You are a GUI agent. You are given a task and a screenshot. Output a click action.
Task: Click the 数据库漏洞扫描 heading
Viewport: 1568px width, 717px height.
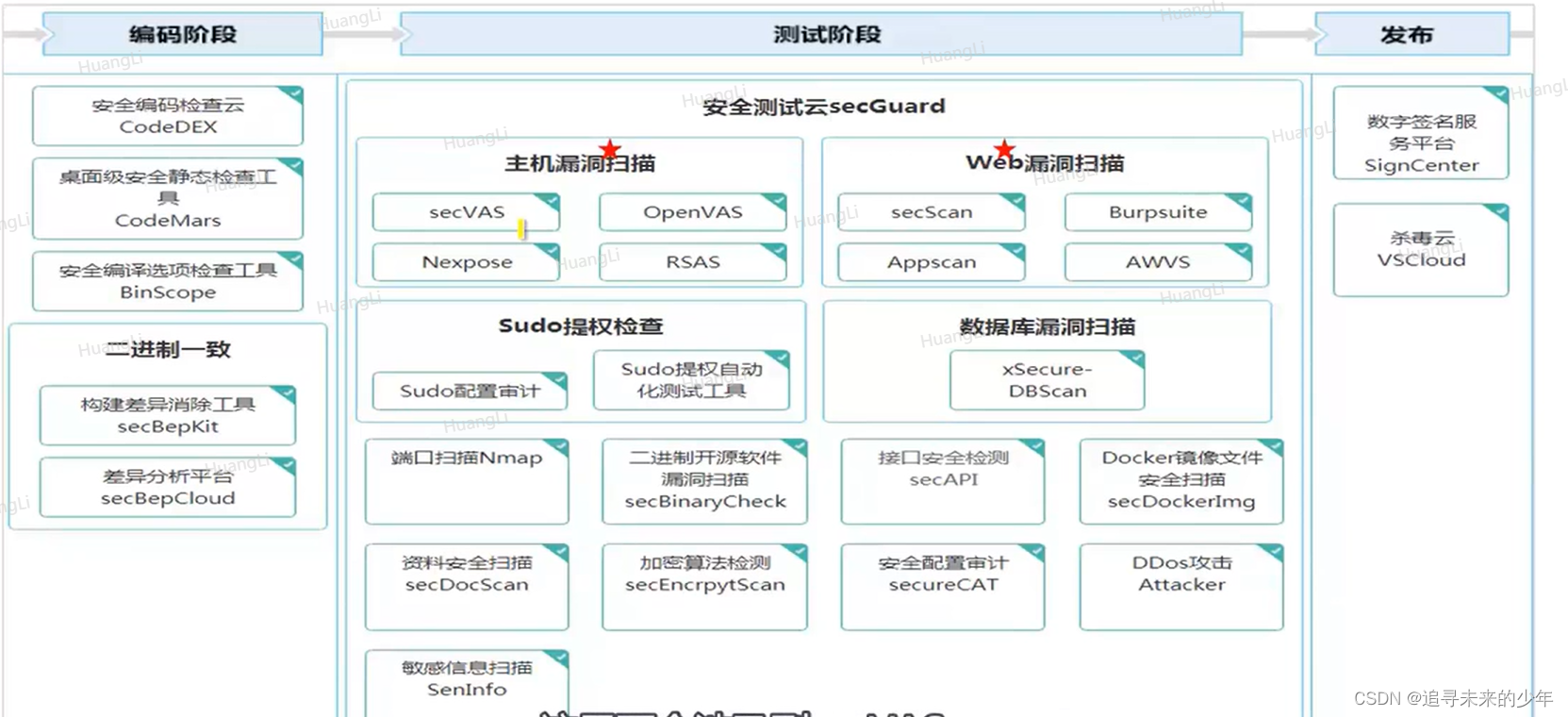point(1048,326)
